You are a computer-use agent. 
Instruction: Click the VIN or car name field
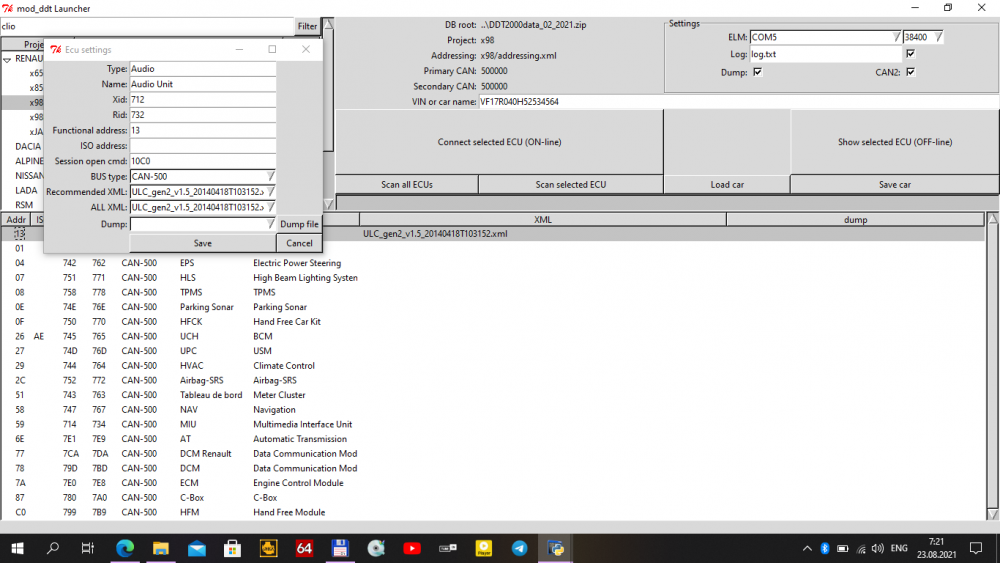pos(739,101)
